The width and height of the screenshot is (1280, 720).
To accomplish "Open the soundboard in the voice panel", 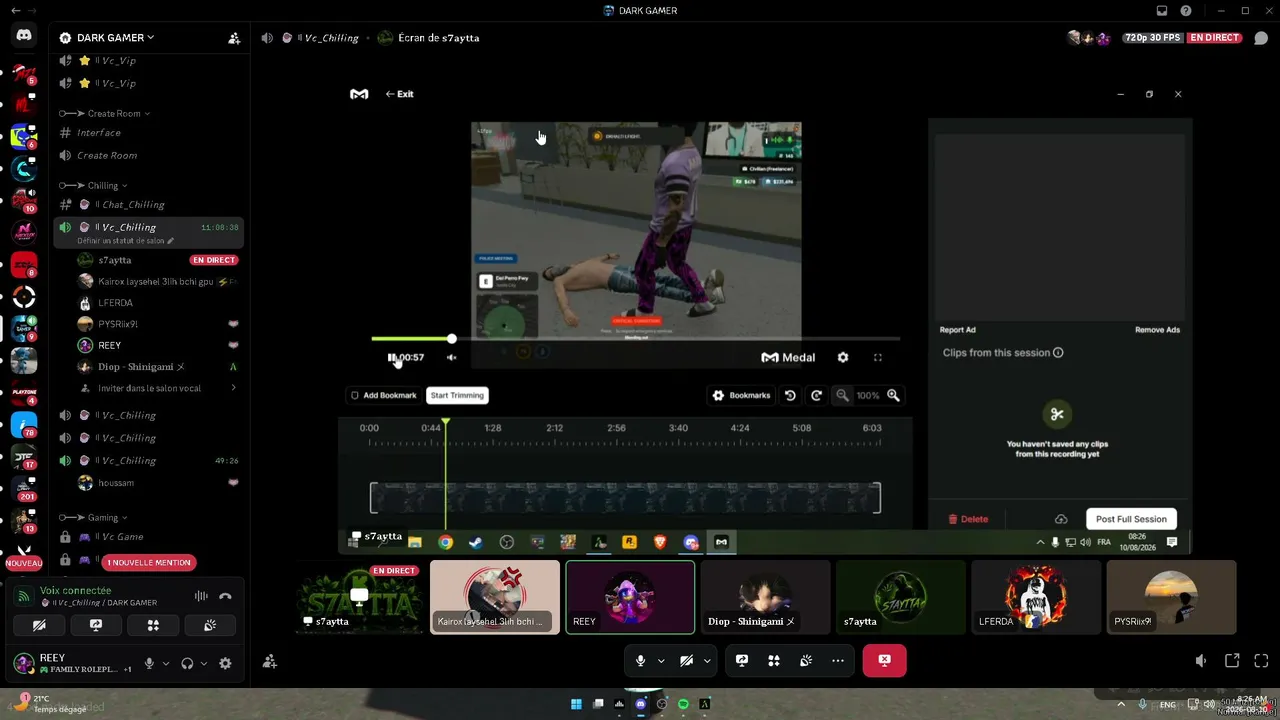I will 210,625.
